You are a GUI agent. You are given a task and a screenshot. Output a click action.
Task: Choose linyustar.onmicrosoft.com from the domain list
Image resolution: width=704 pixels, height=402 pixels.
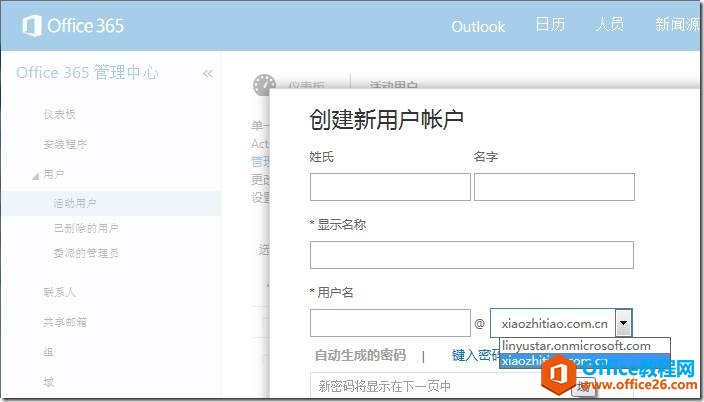point(585,346)
